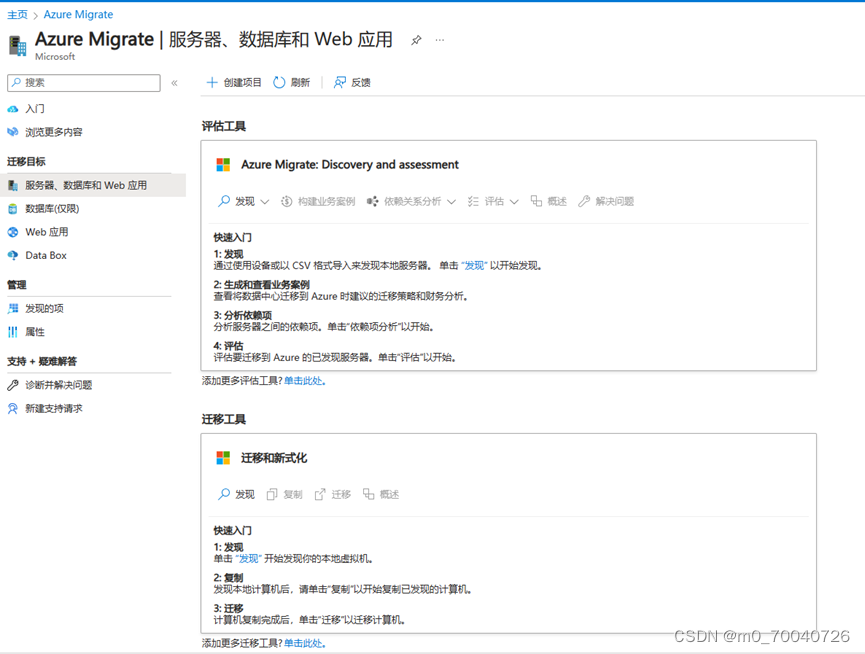Viewport: 865px width, 654px height.
Task: Click the 复制 icon in migration card
Action: [272, 494]
